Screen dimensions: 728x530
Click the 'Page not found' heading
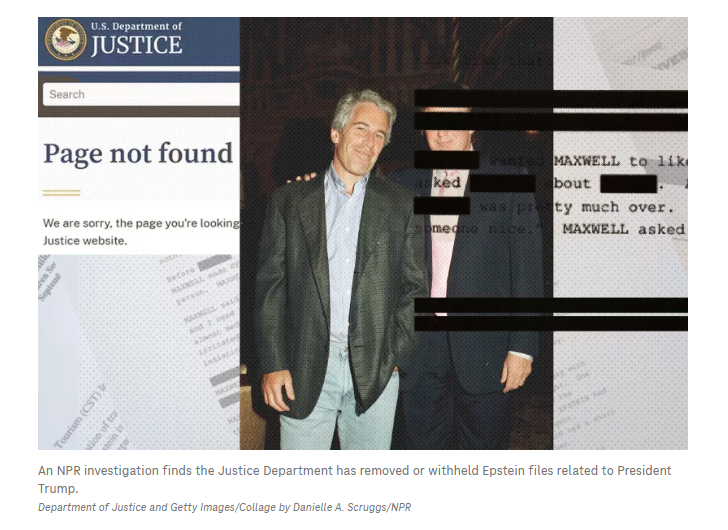pos(138,154)
